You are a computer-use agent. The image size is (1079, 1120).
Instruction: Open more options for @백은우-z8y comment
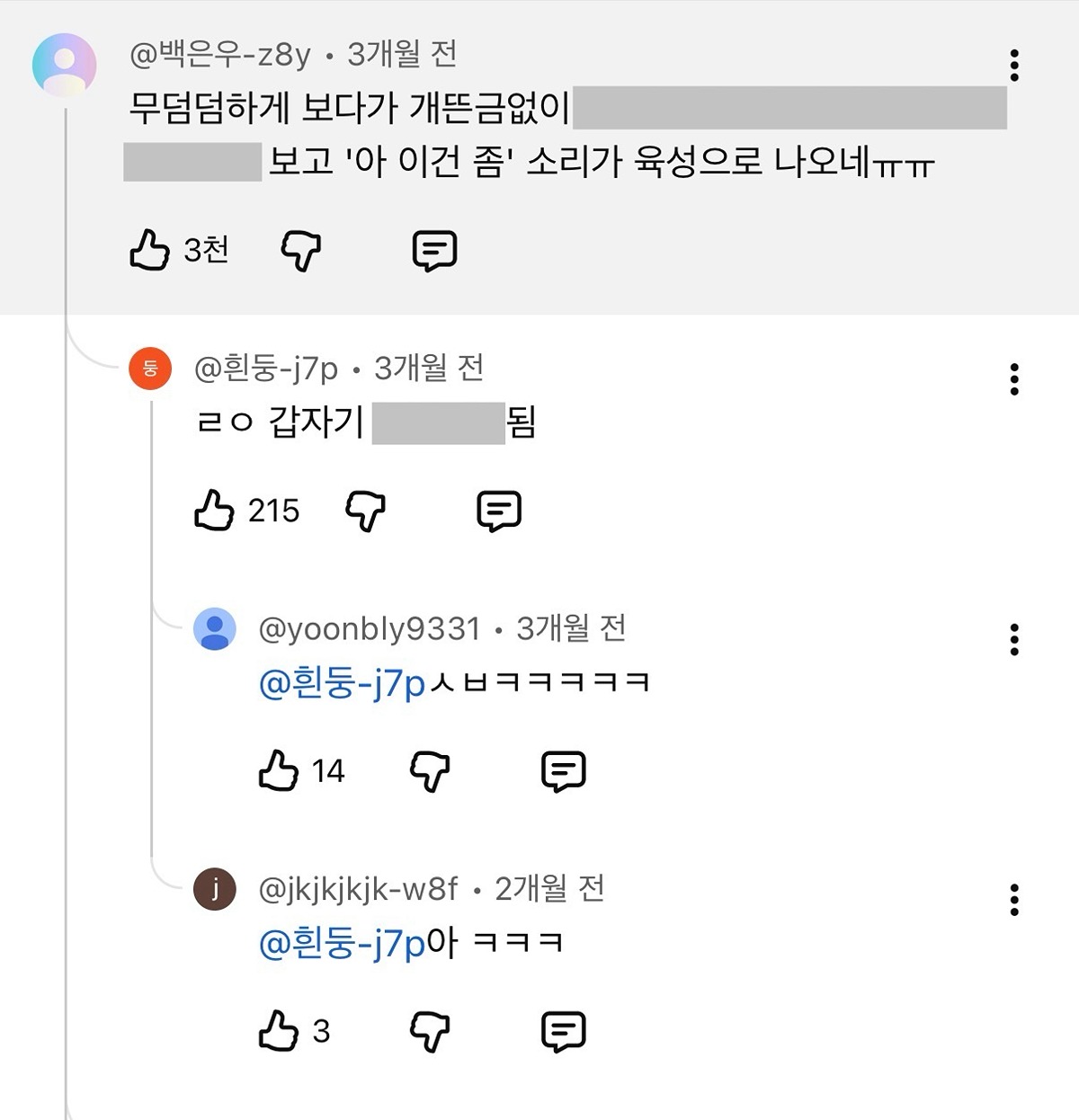[1014, 66]
